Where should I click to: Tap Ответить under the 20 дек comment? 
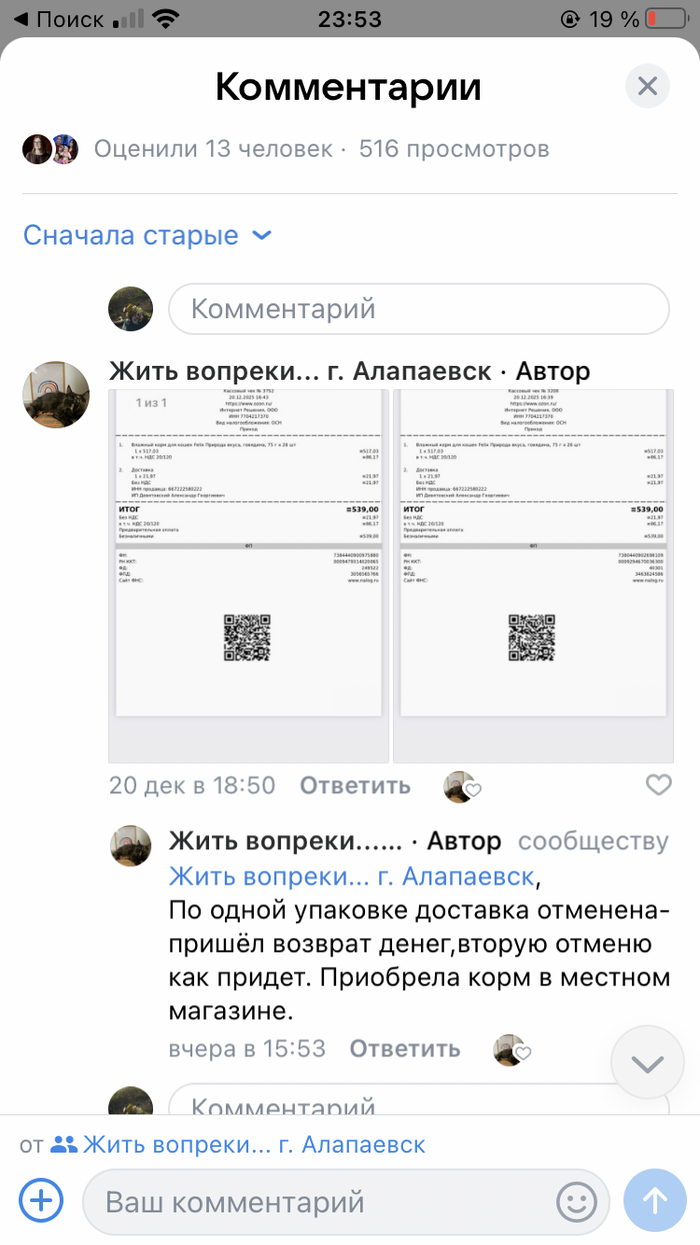click(355, 785)
